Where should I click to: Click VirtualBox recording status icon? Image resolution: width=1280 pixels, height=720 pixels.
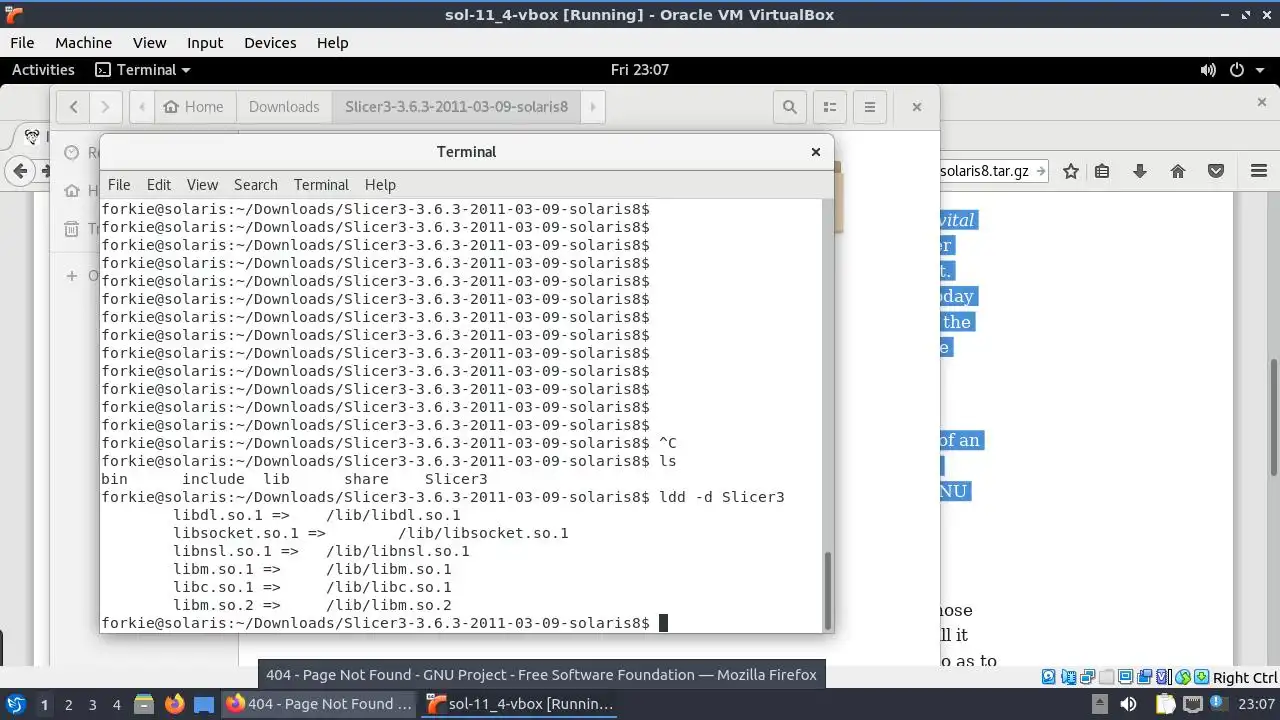click(x=1144, y=677)
